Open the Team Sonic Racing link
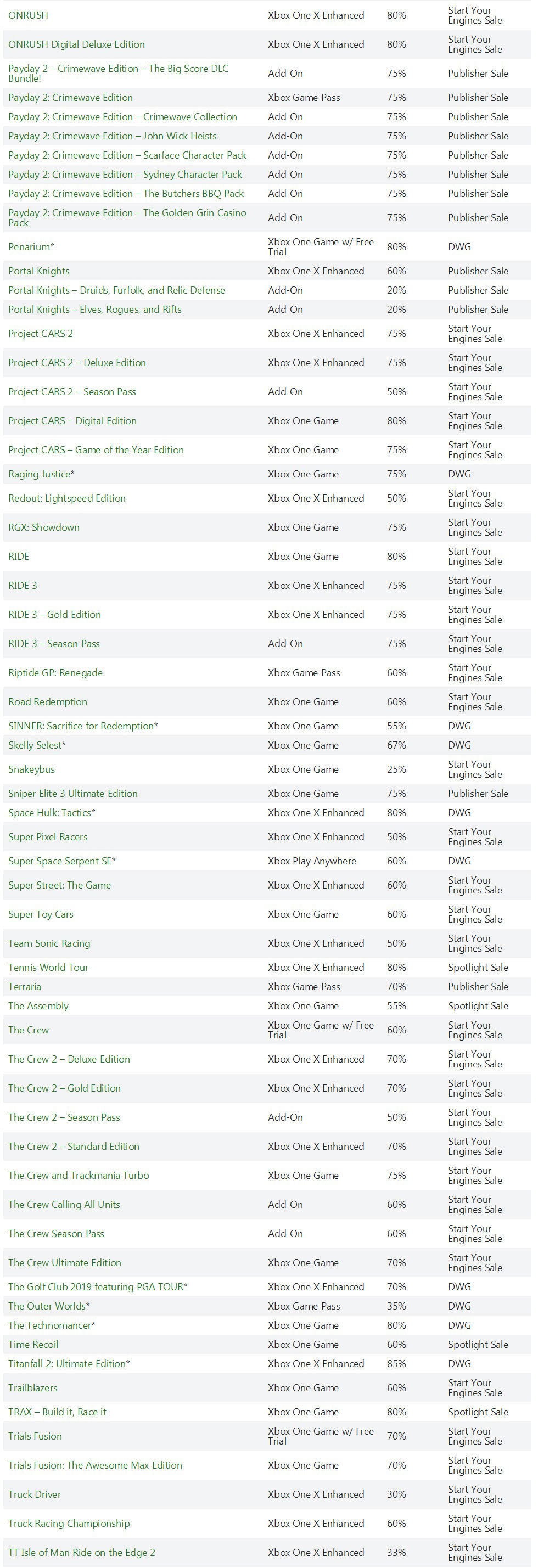The image size is (538, 1568). tap(49, 944)
